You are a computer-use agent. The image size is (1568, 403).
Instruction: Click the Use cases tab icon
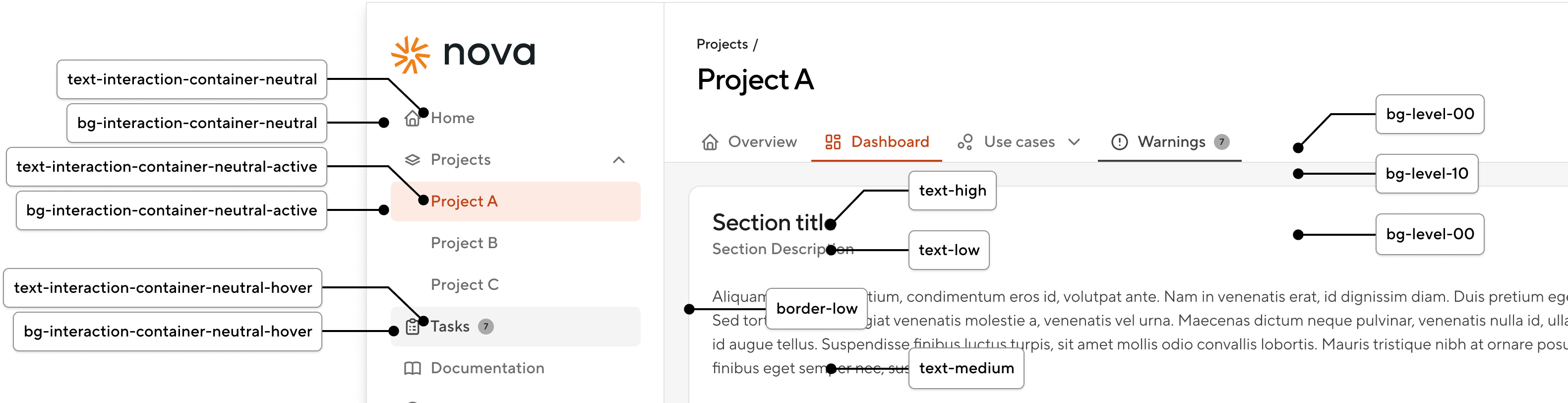click(x=965, y=142)
